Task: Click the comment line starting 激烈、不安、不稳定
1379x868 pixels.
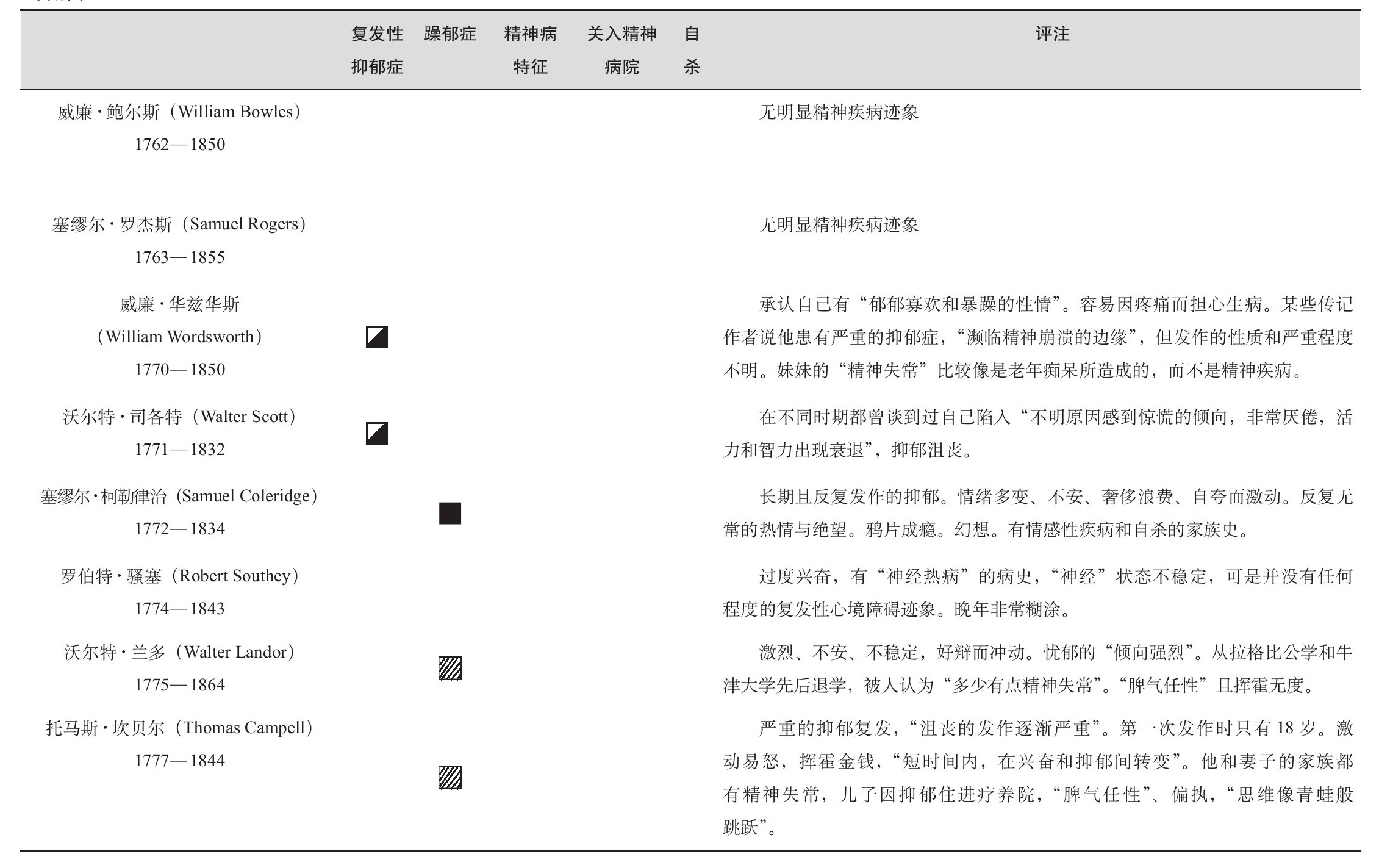Action: [x=1056, y=653]
